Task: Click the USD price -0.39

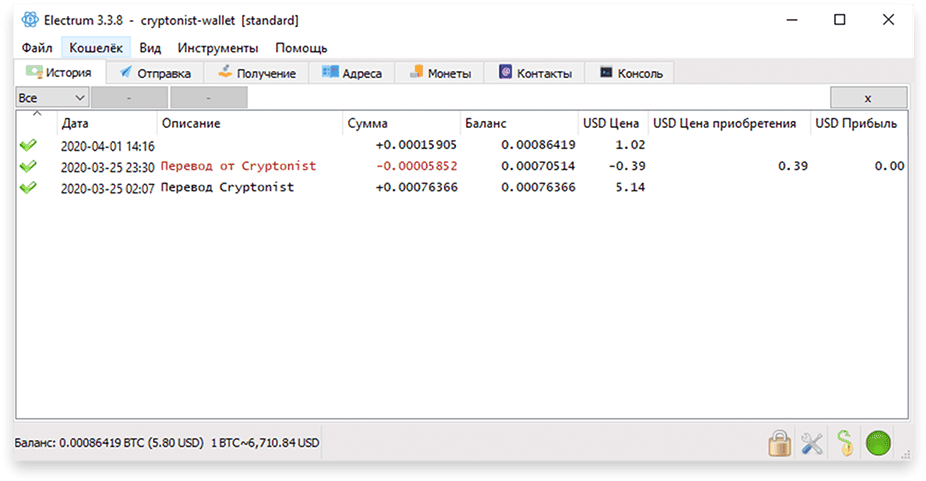Action: [627, 166]
